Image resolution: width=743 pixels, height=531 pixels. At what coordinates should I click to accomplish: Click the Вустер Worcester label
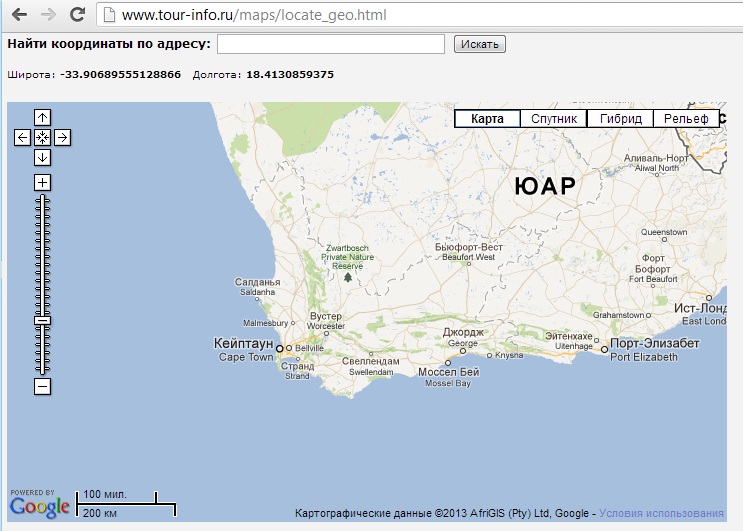coord(326,321)
